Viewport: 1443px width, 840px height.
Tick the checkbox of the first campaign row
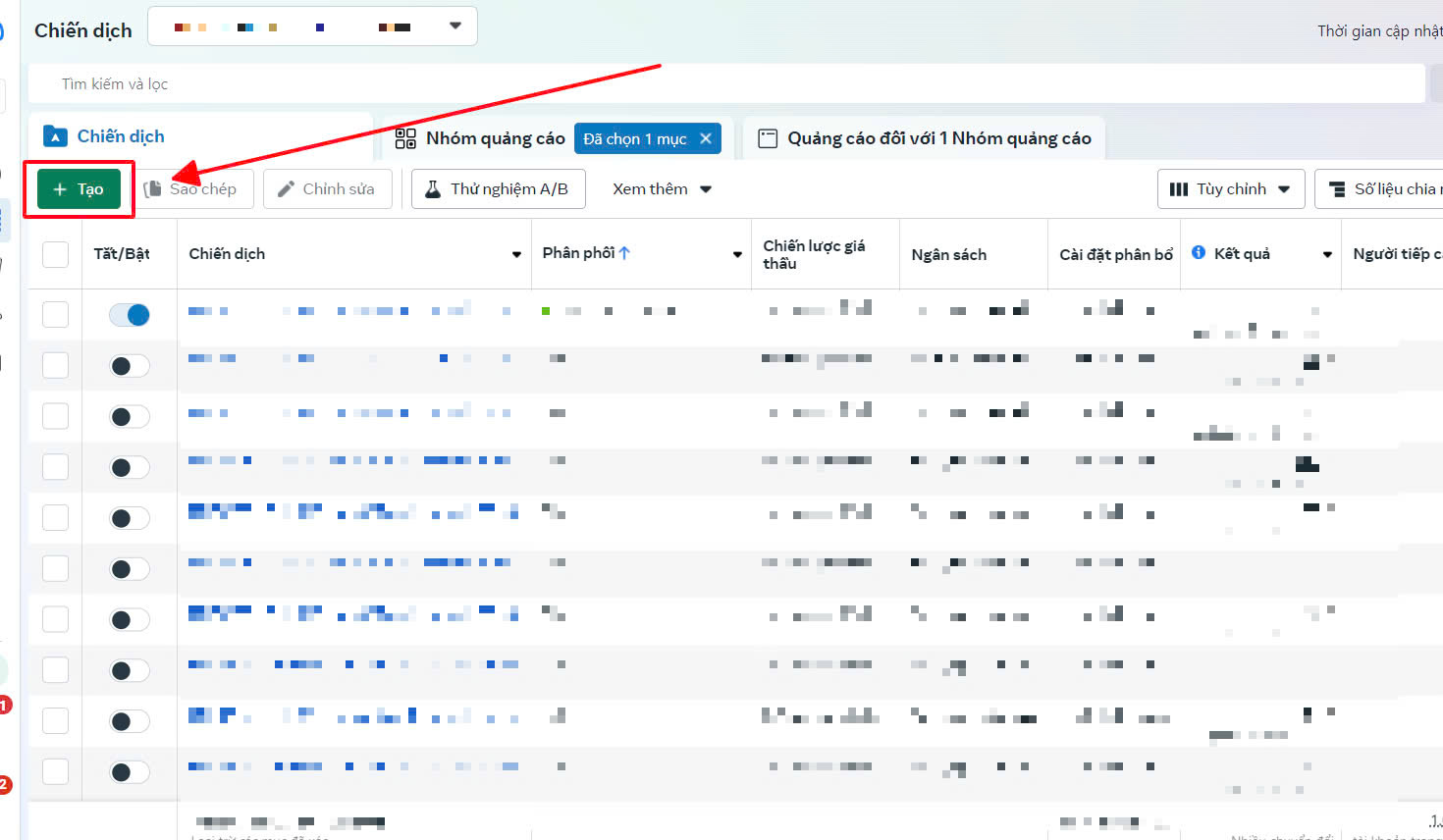click(56, 314)
